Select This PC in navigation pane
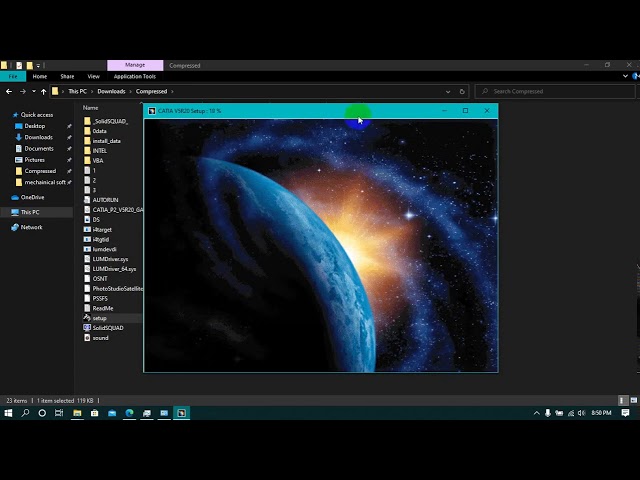The image size is (640, 480). click(x=30, y=212)
